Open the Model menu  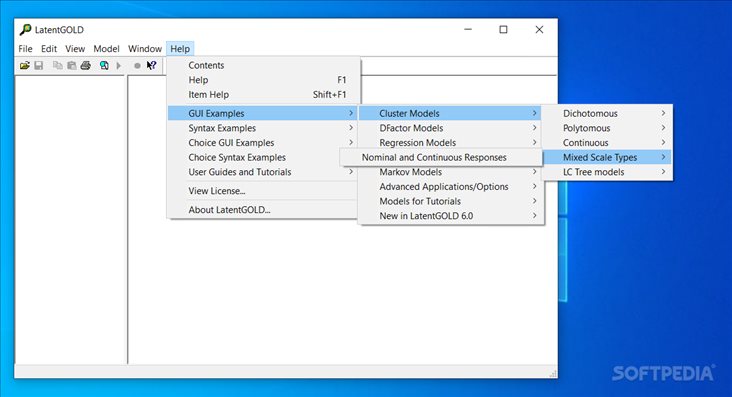(106, 49)
